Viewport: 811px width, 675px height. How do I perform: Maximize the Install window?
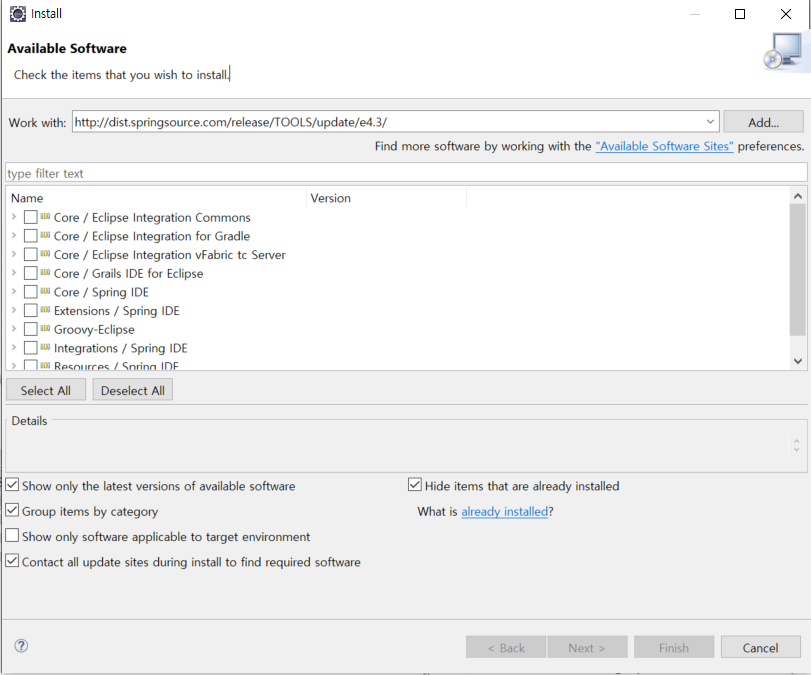740,14
